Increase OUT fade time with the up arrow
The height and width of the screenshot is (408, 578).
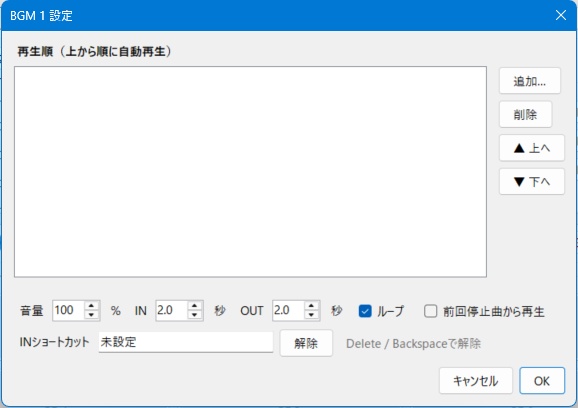pos(311,306)
